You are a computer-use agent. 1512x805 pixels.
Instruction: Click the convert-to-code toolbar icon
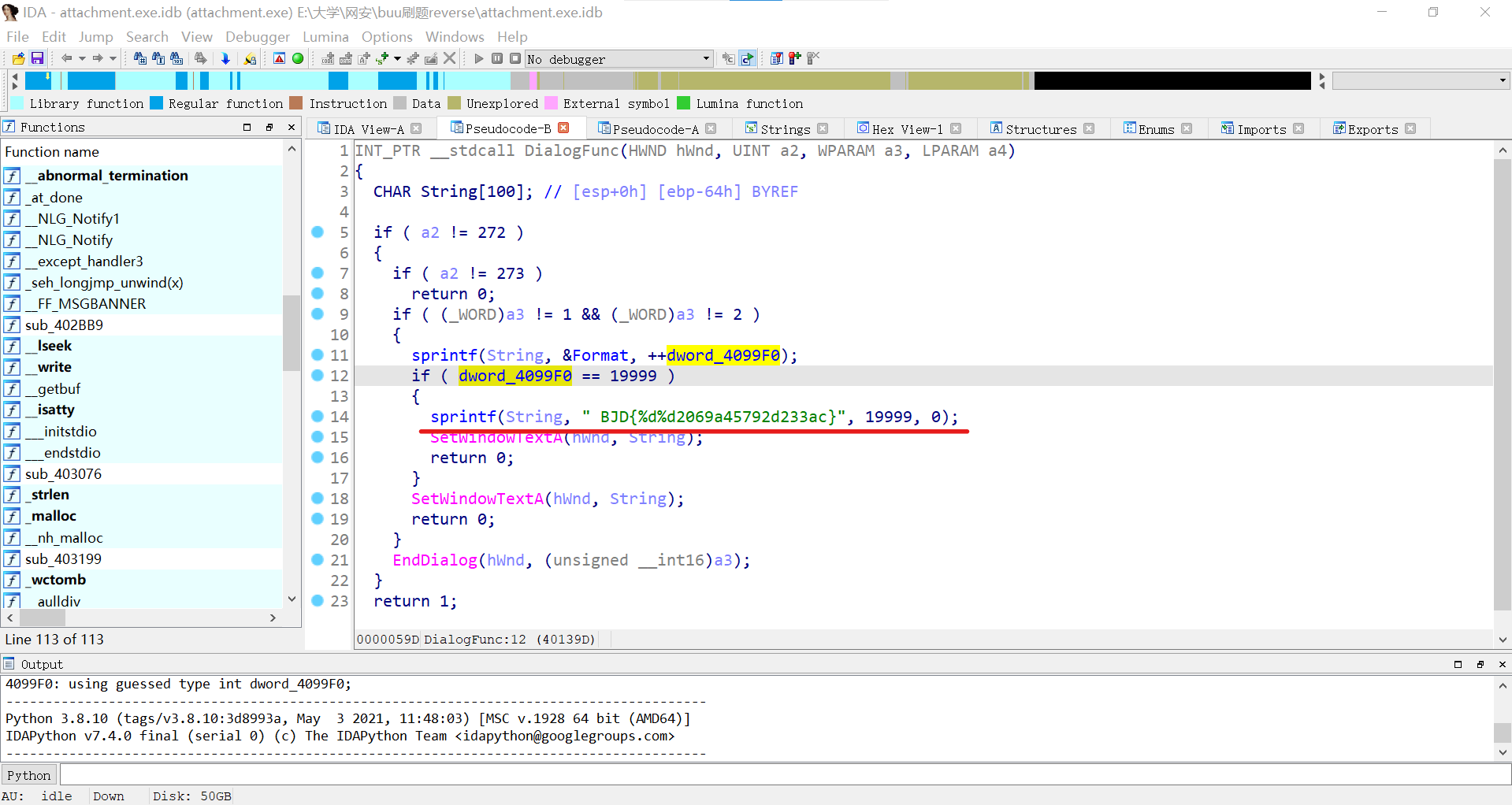(x=328, y=58)
